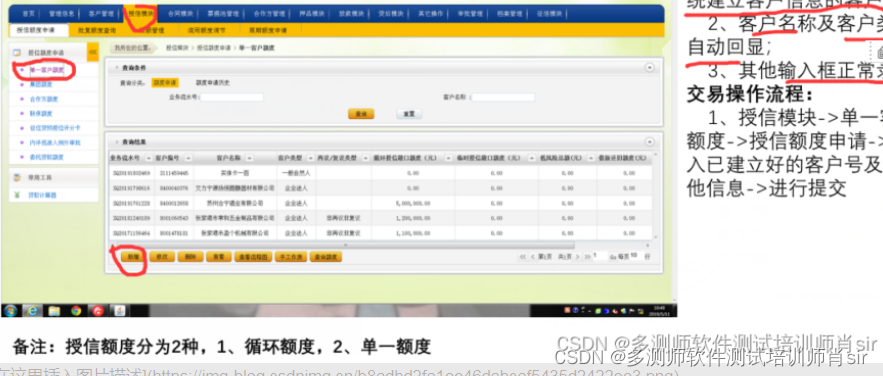Click the 查看流程图 button
The width and height of the screenshot is (883, 376).
[253, 257]
